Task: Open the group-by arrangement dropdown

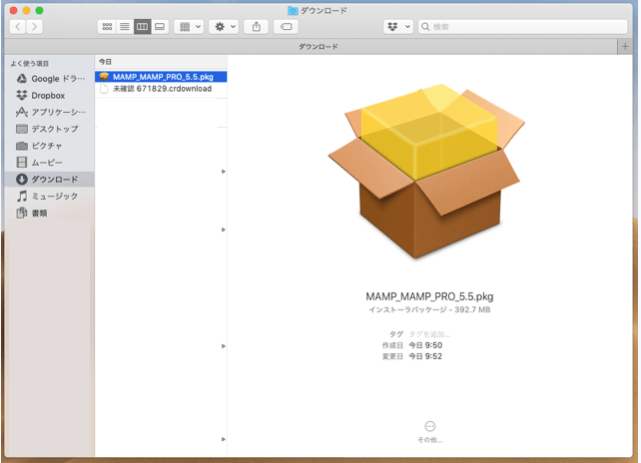Action: (x=189, y=27)
